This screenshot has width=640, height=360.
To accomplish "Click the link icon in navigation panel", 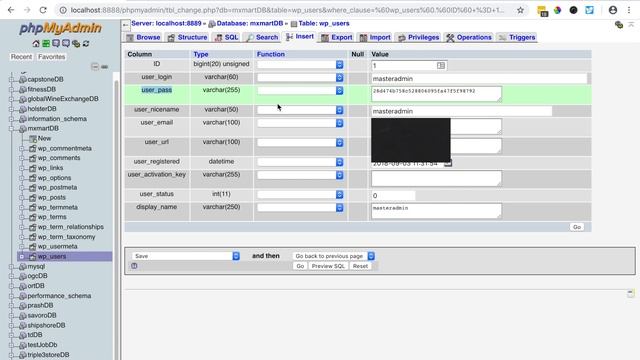I will (104, 67).
